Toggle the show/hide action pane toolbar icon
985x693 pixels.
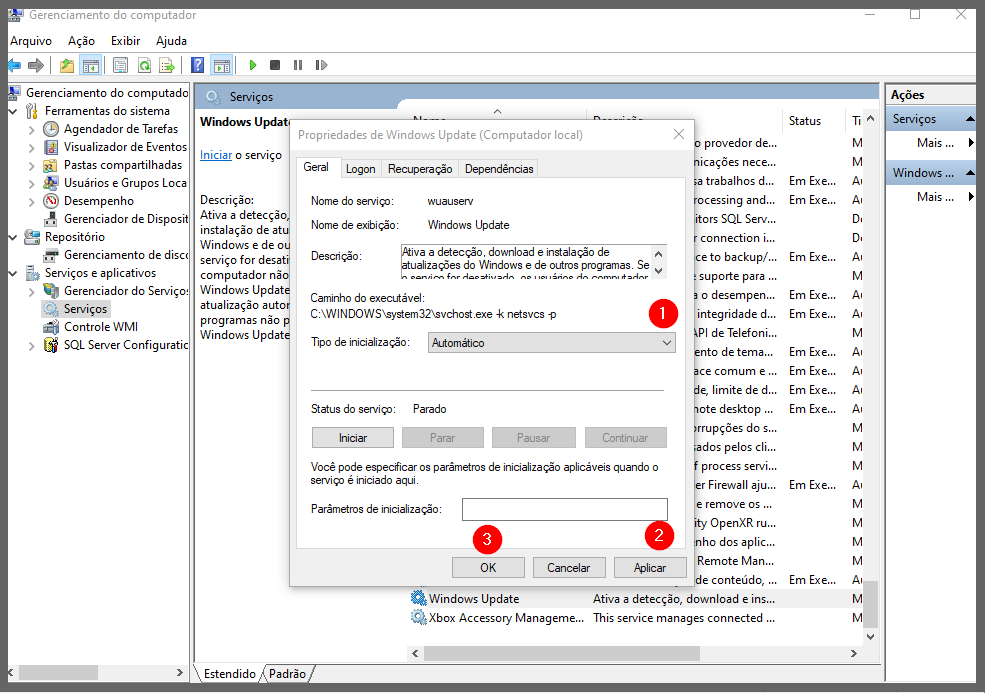(x=222, y=65)
